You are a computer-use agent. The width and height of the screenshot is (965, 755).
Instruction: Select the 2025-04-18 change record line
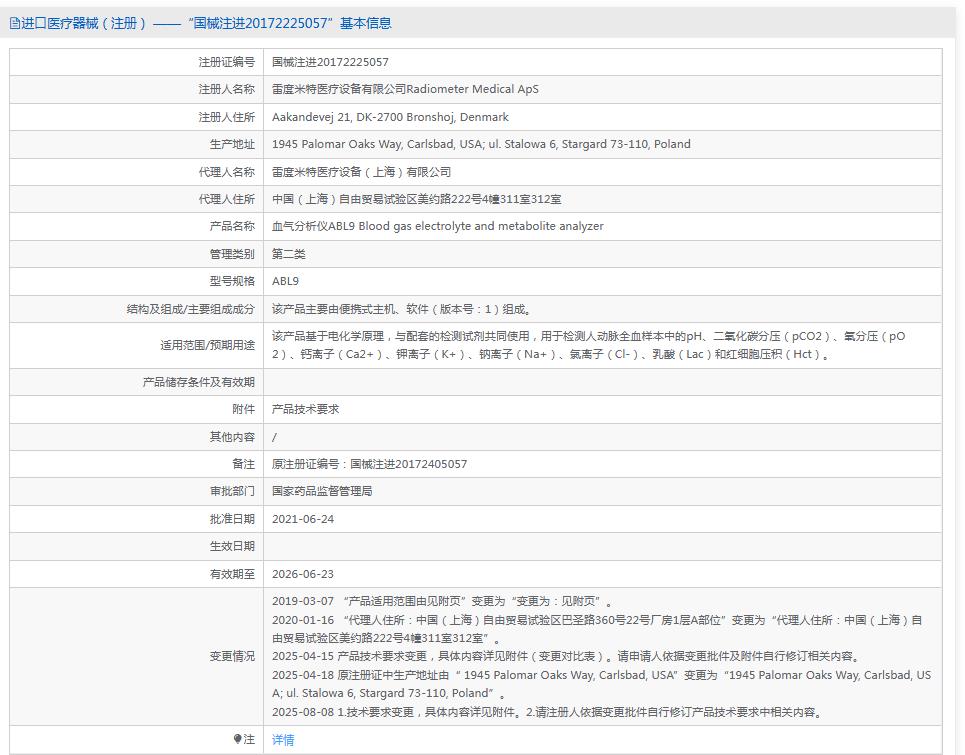tap(601, 684)
